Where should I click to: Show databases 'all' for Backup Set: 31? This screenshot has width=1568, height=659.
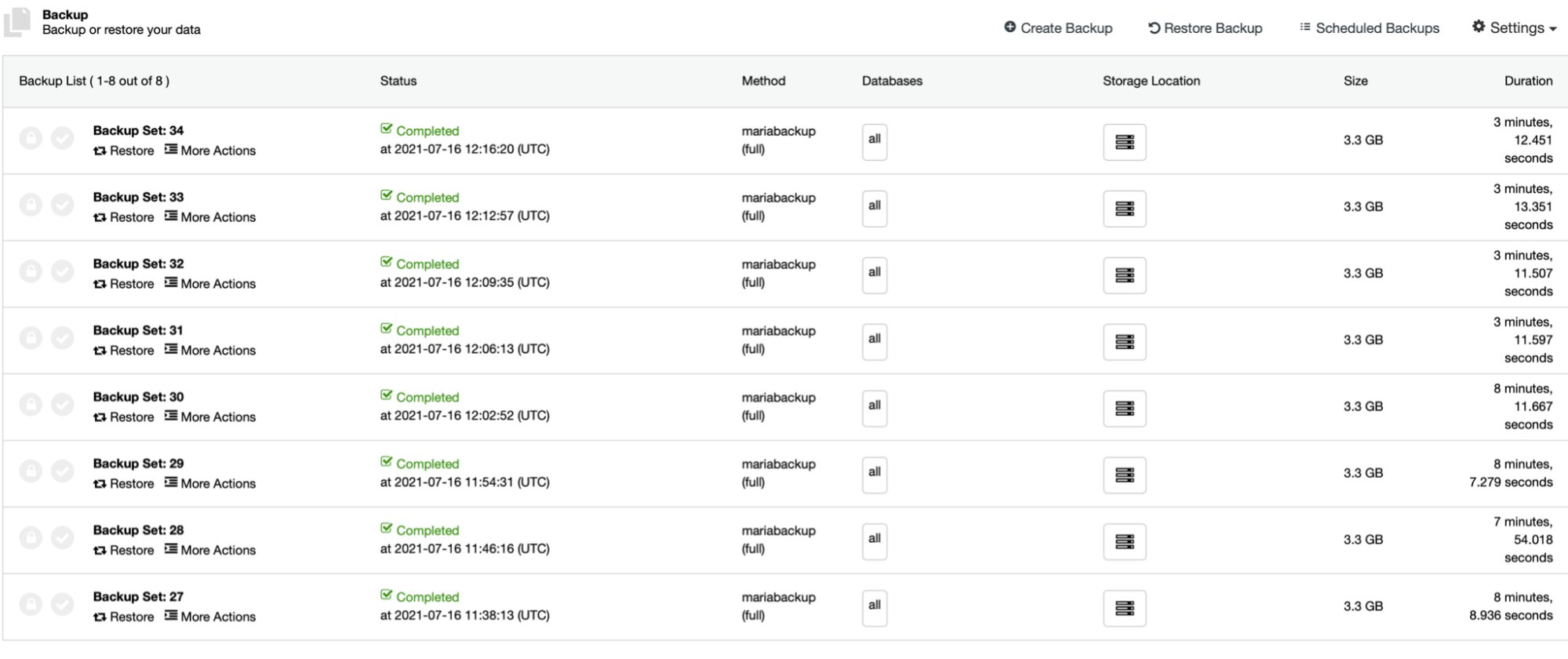pyautogui.click(x=875, y=342)
